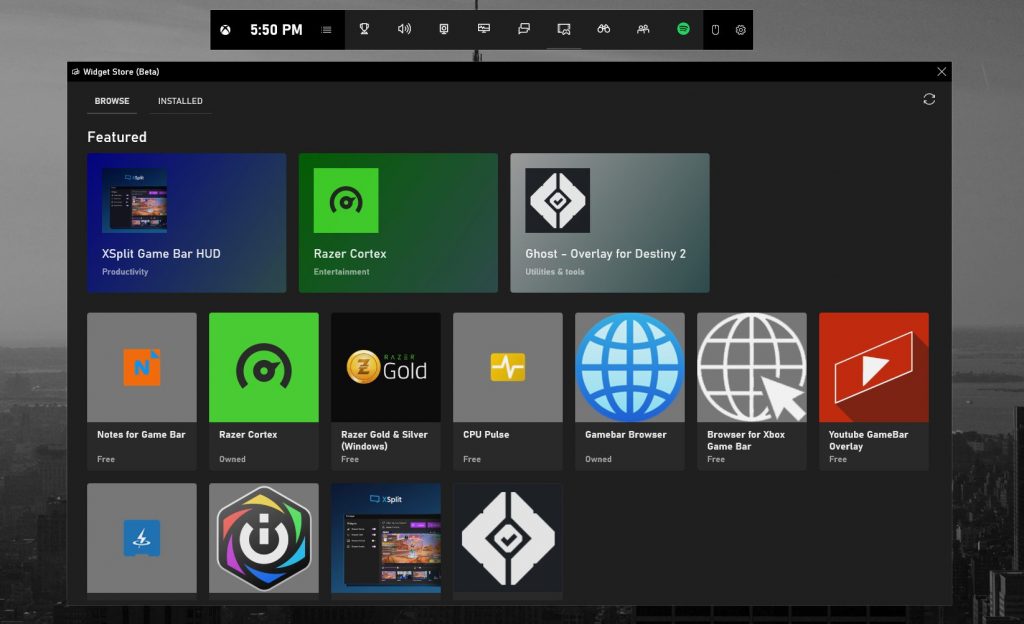Select 'Browser for Xbox Game Bar' title

pos(746,441)
